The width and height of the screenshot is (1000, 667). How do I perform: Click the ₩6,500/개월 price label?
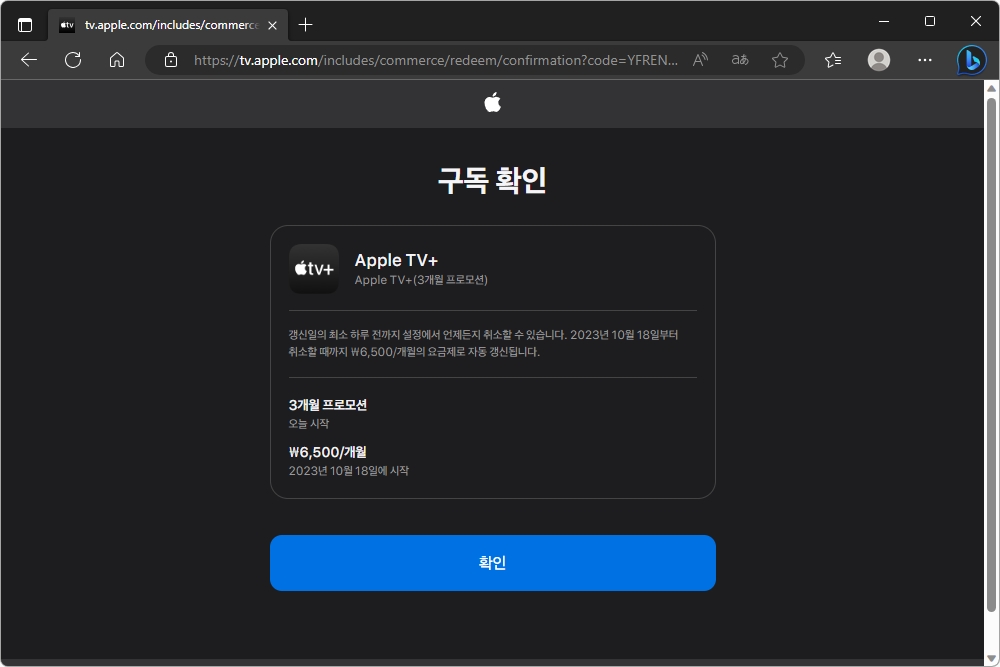[x=328, y=452]
